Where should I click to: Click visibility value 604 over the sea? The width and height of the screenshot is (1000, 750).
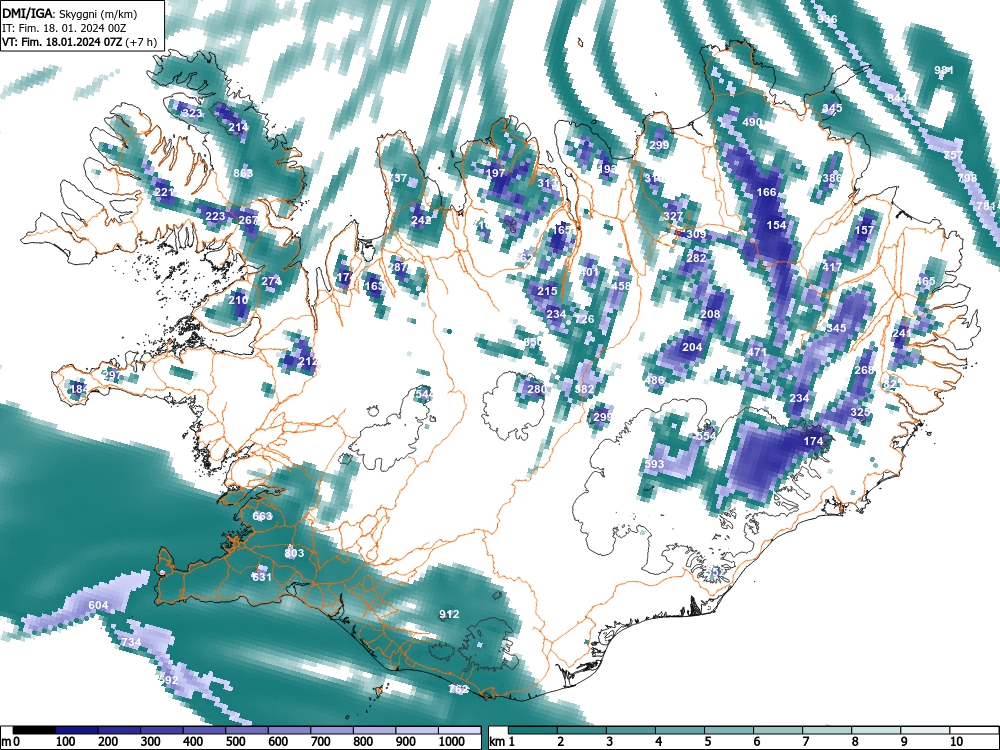(98, 605)
